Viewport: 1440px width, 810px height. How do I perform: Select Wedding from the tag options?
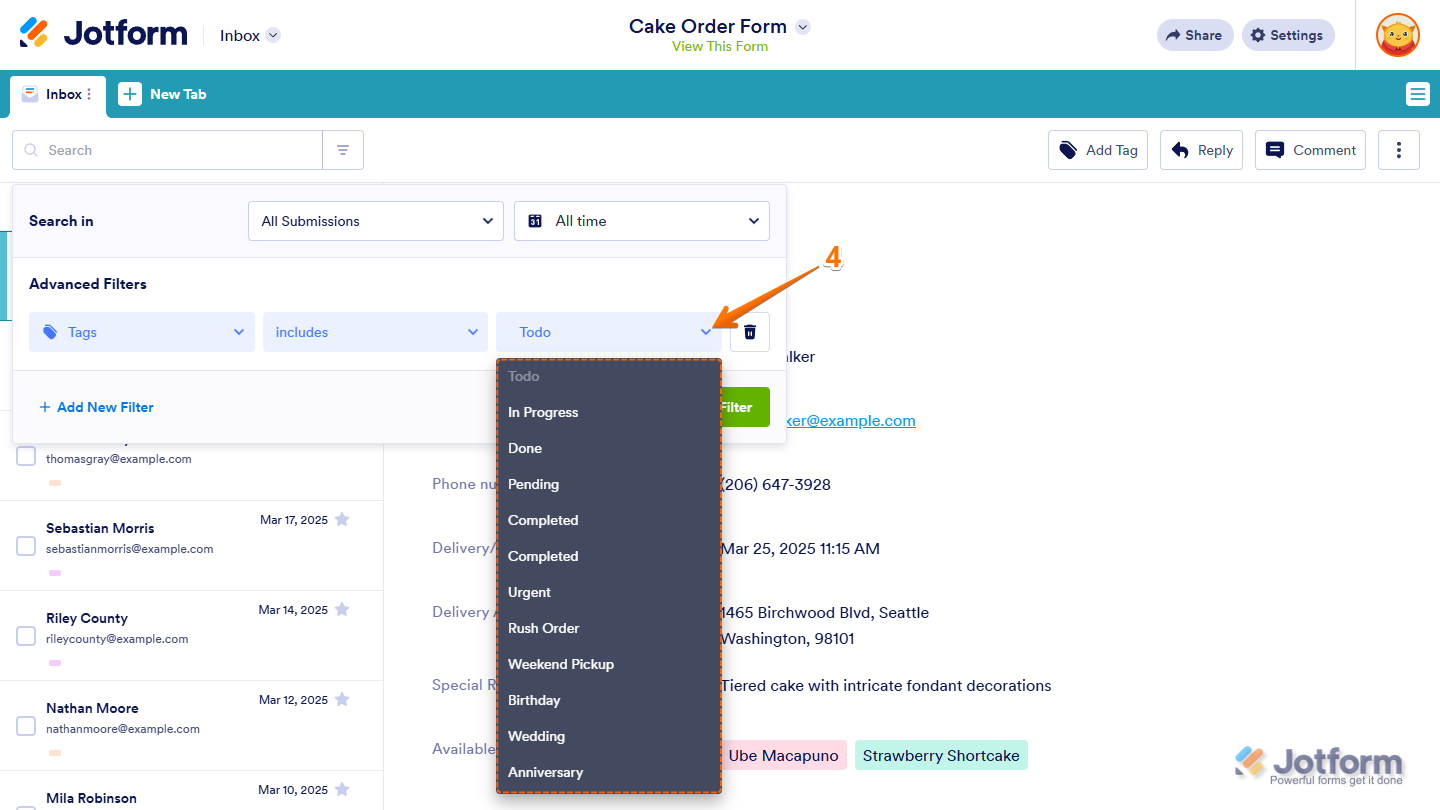[x=536, y=735]
